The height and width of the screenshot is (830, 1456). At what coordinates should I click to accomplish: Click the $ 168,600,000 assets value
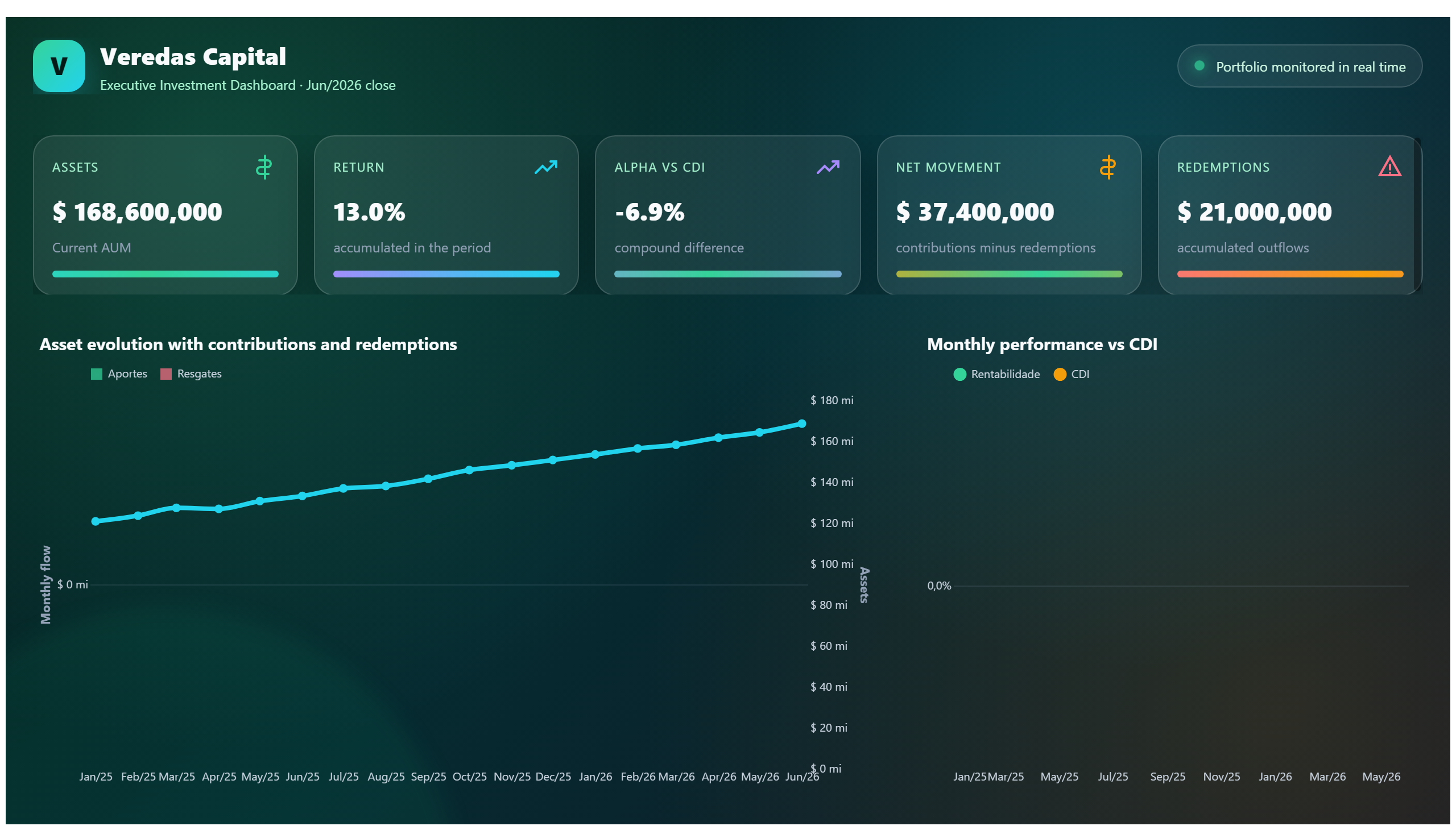point(138,212)
